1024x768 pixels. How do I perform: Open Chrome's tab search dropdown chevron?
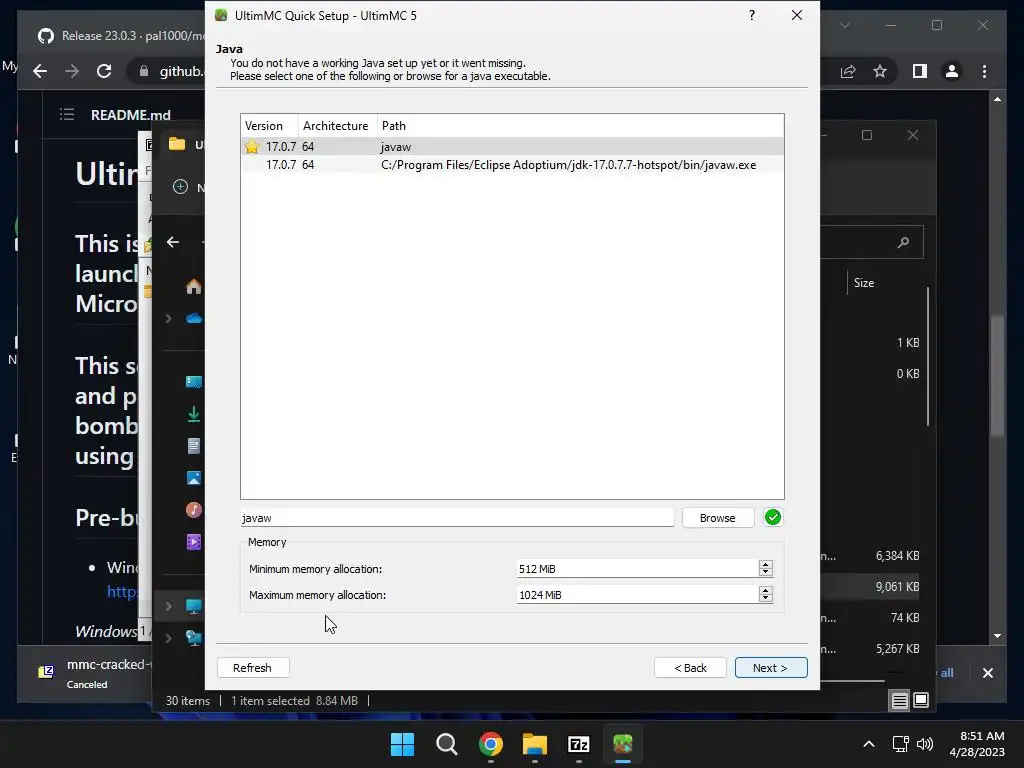(844, 25)
